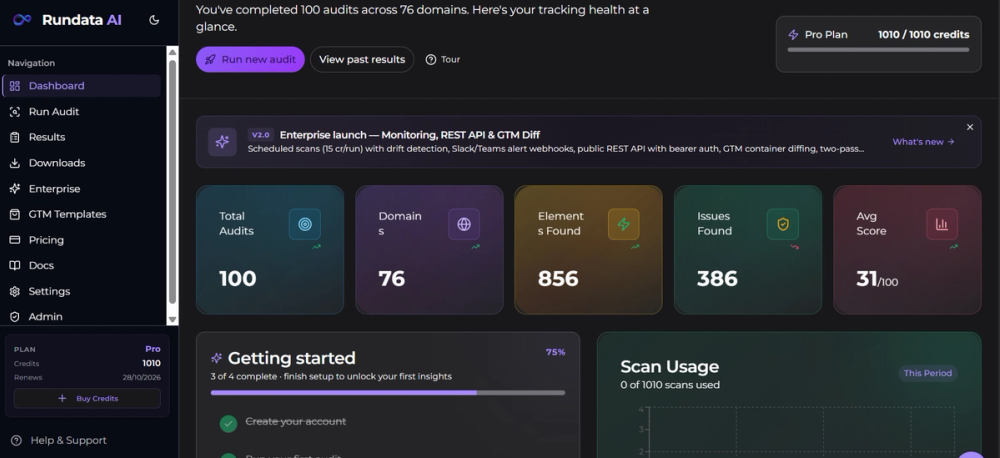Click the sidebar scrollbar thumb

(172, 182)
